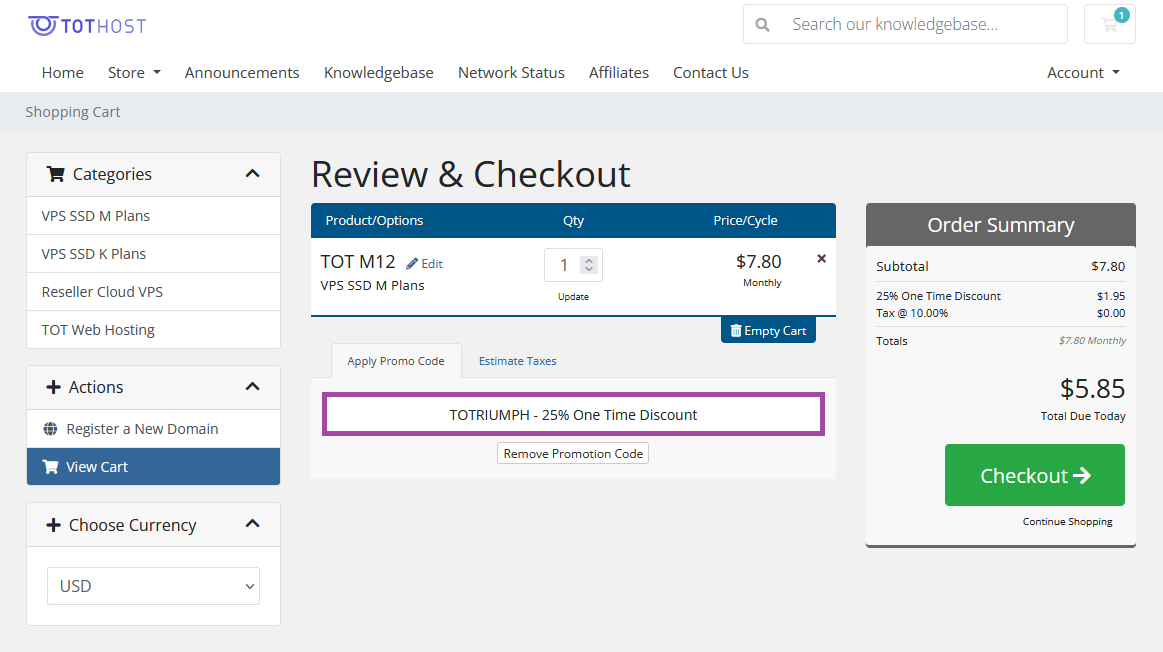Click the trash icon on Empty Cart
The height and width of the screenshot is (652, 1163).
737,330
